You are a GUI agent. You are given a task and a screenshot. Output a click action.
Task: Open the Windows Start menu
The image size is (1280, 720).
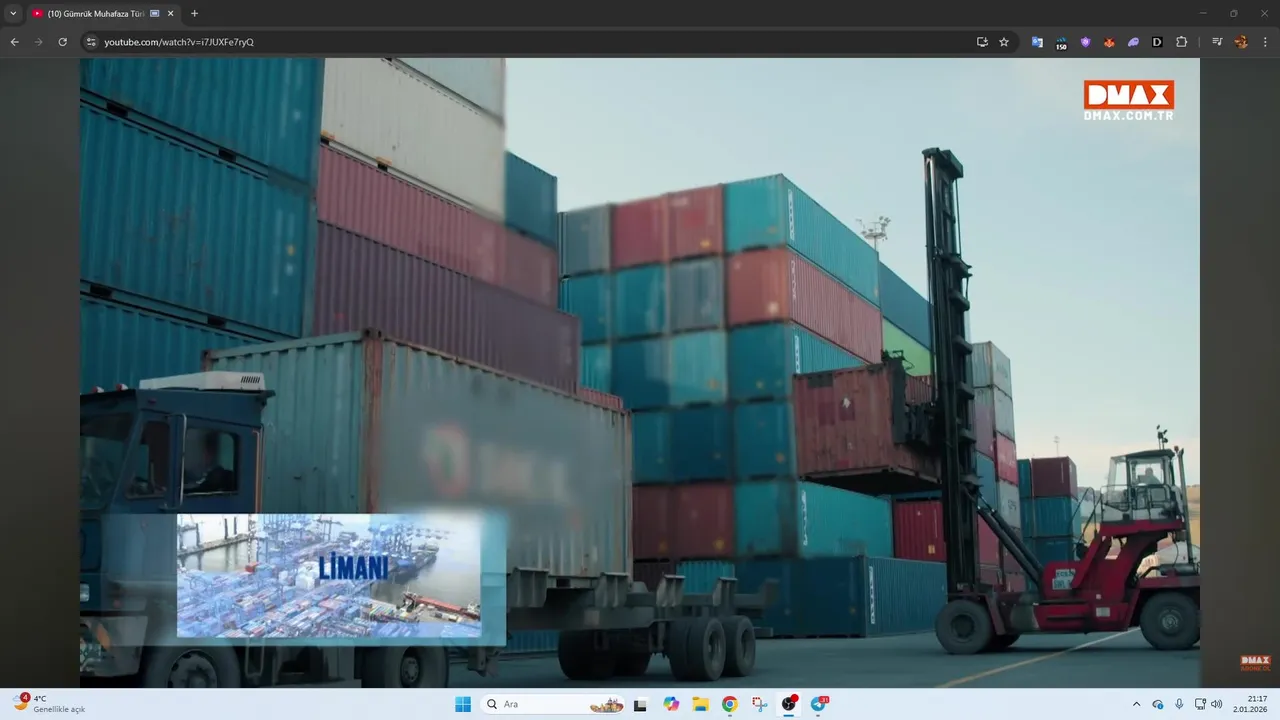[x=463, y=704]
